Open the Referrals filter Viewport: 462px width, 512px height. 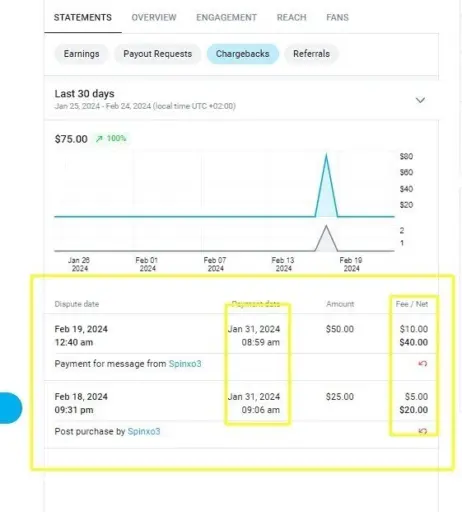[x=311, y=54]
